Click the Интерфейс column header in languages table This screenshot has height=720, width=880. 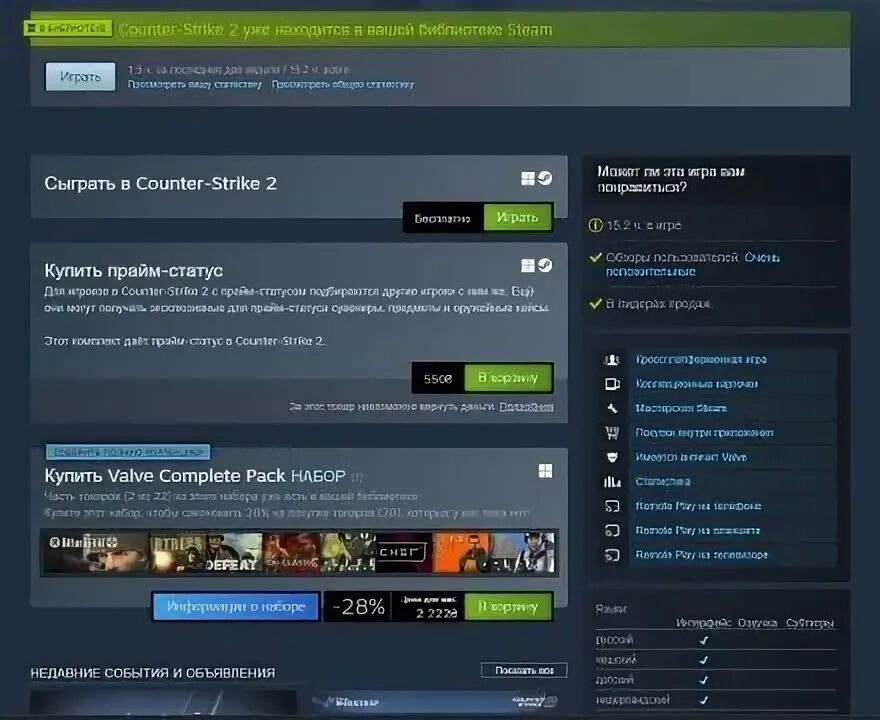tap(704, 623)
